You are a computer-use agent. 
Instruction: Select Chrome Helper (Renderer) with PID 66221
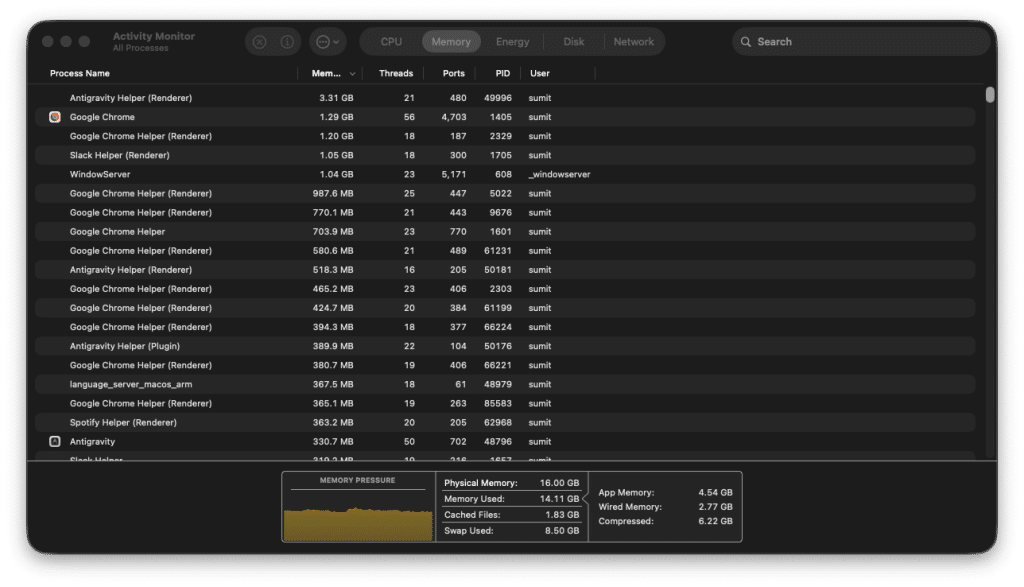click(x=505, y=365)
